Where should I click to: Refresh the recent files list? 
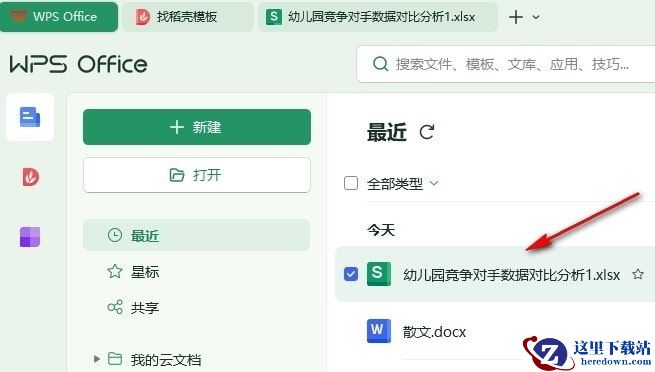pos(427,132)
